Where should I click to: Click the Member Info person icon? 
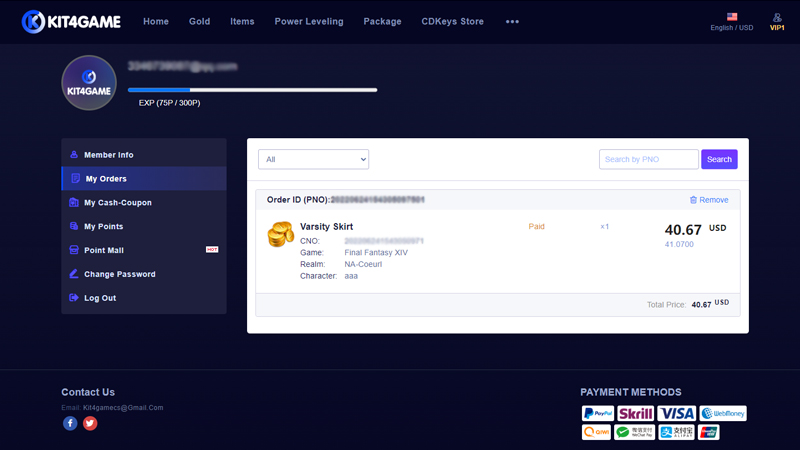74,155
